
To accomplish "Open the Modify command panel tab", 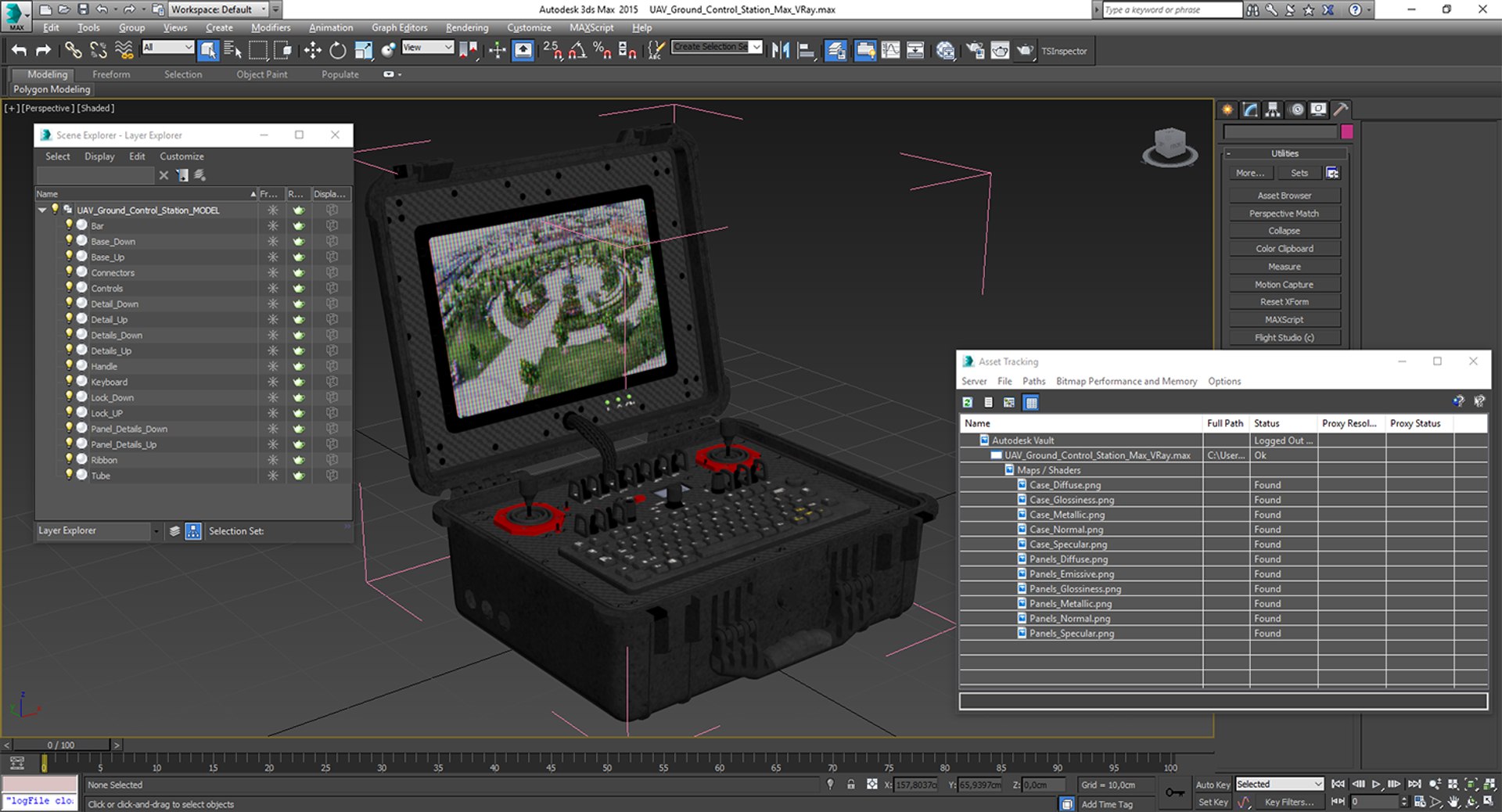I will pyautogui.click(x=1250, y=110).
